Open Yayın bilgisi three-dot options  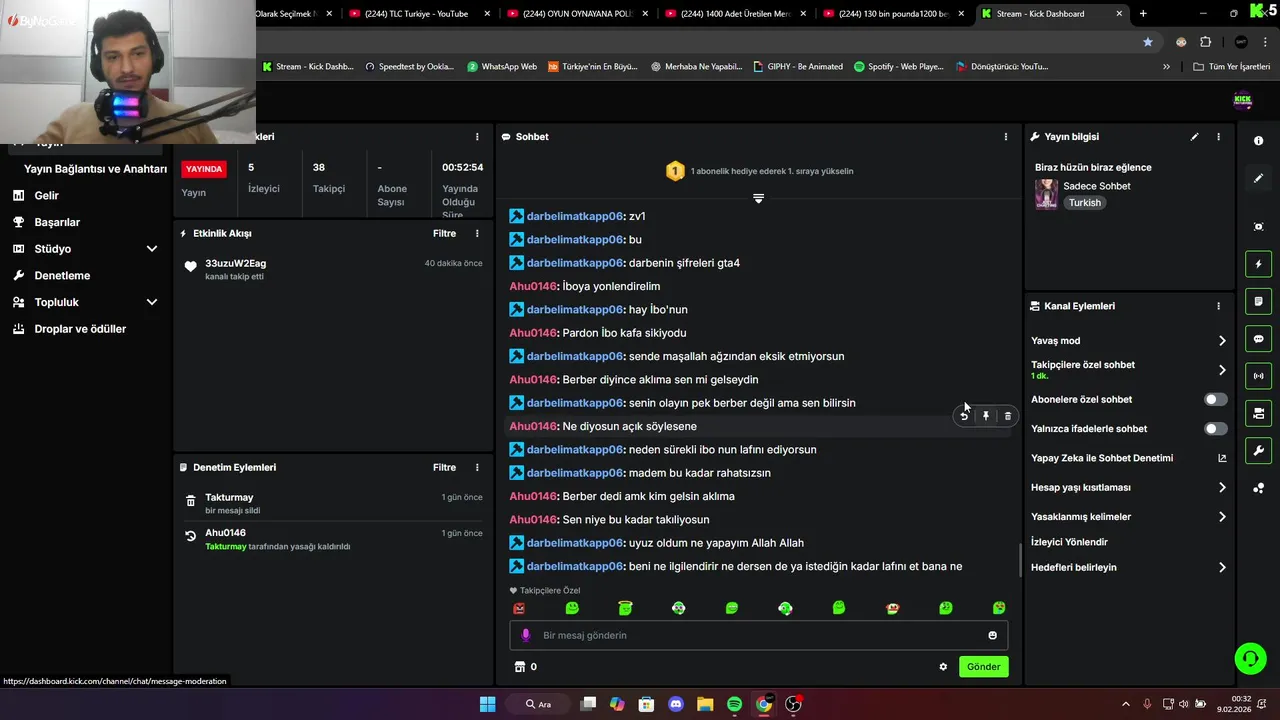[1218, 137]
